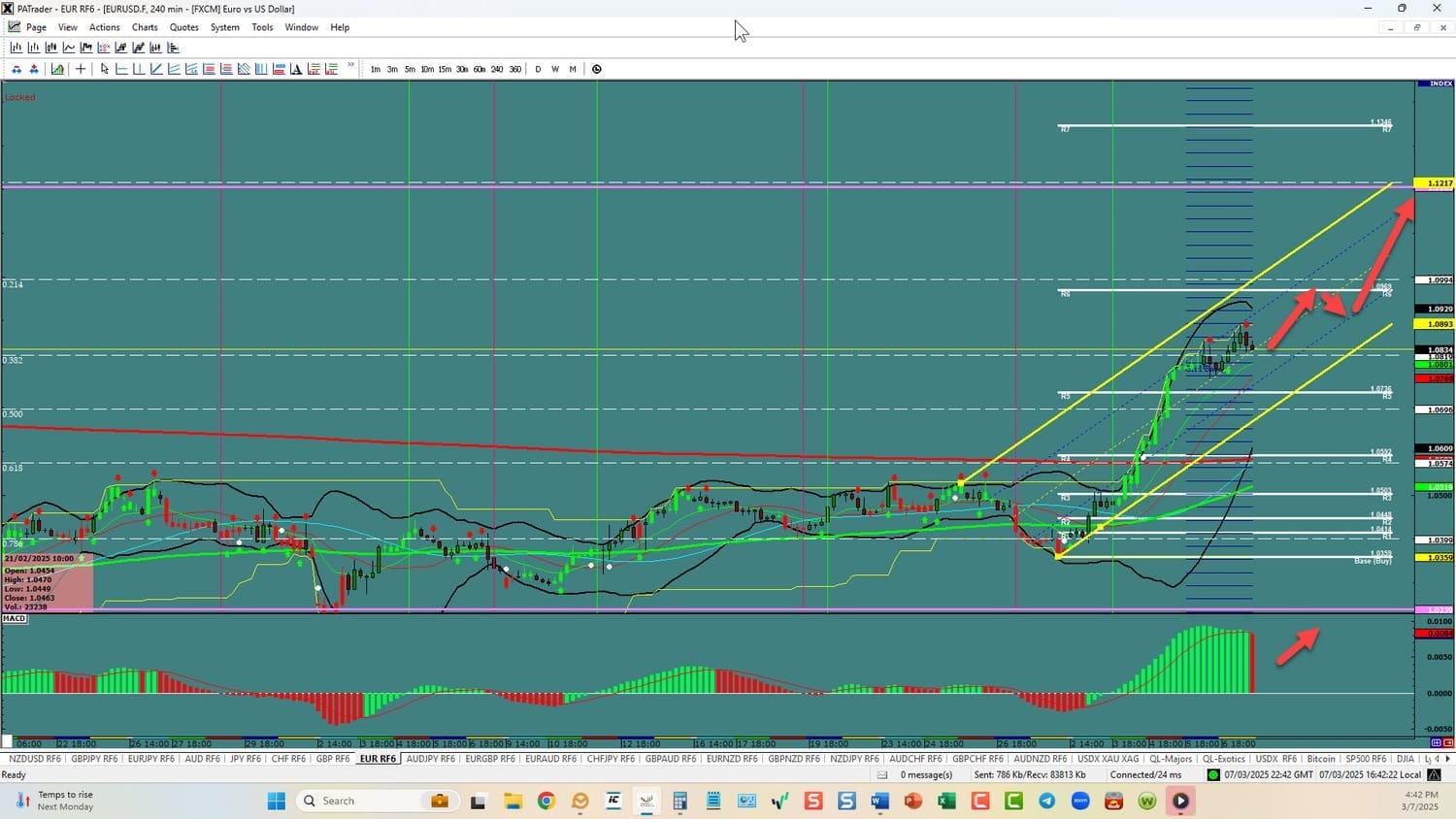Toggle the 240 minute timeframe
The width and height of the screenshot is (1456, 819).
(497, 69)
